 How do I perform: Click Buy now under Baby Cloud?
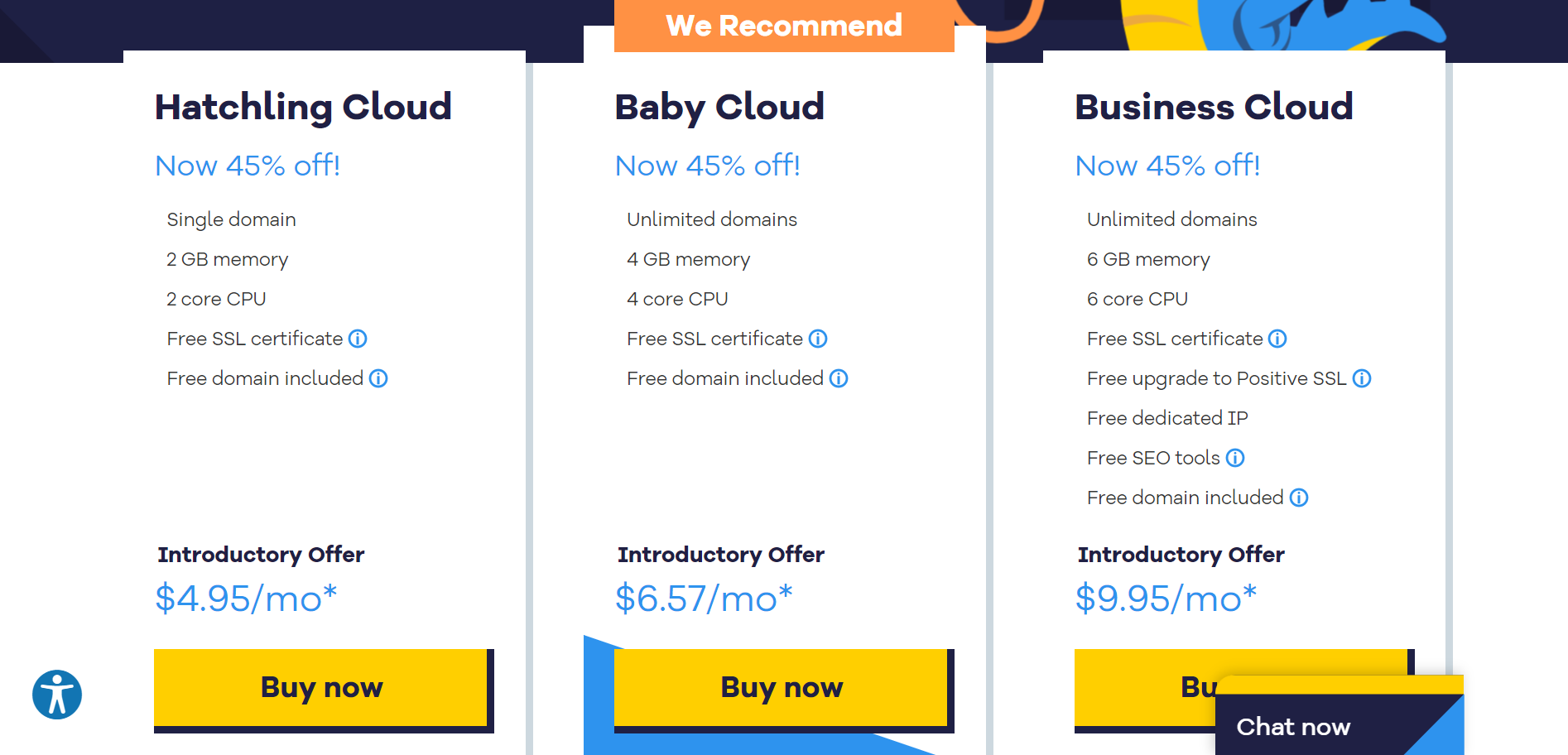tap(782, 687)
